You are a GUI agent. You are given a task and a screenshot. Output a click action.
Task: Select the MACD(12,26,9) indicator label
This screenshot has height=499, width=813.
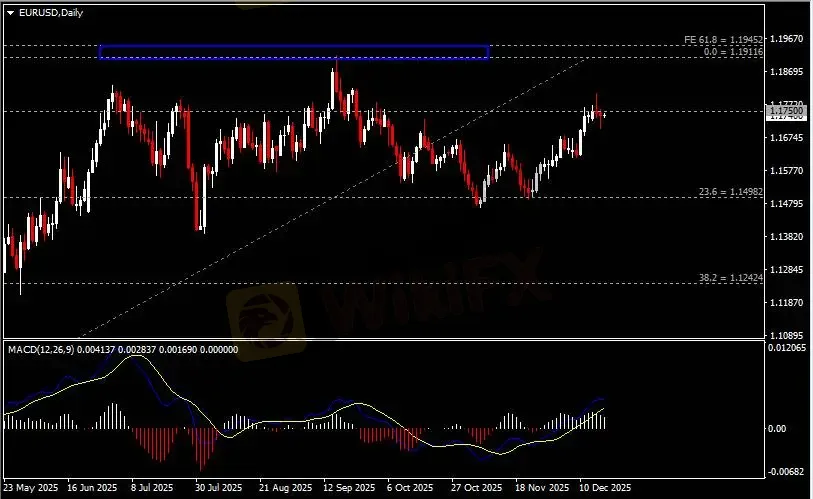[x=41, y=350]
